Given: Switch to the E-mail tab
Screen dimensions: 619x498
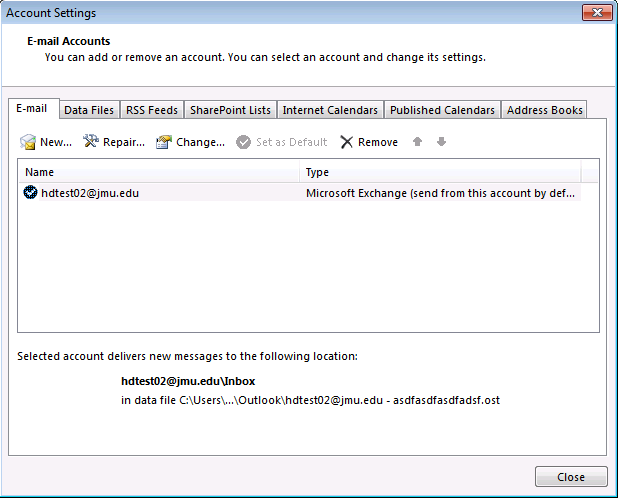Looking at the screenshot, I should pos(32,109).
